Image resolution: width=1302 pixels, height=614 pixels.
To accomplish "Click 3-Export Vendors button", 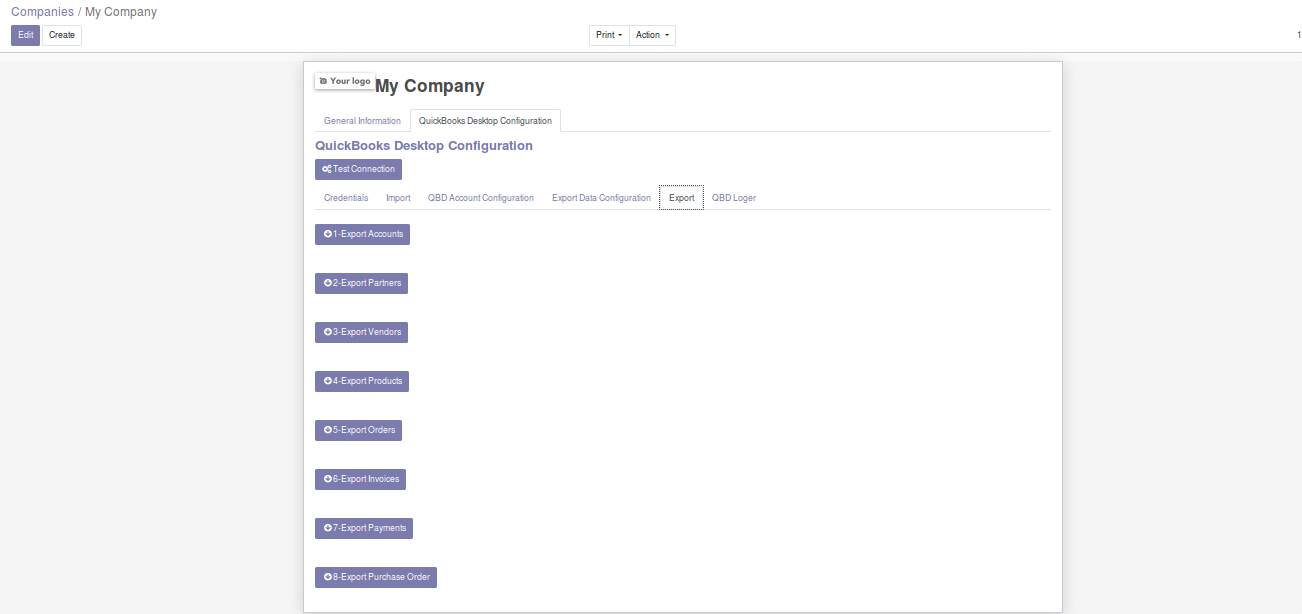I will pyautogui.click(x=361, y=332).
